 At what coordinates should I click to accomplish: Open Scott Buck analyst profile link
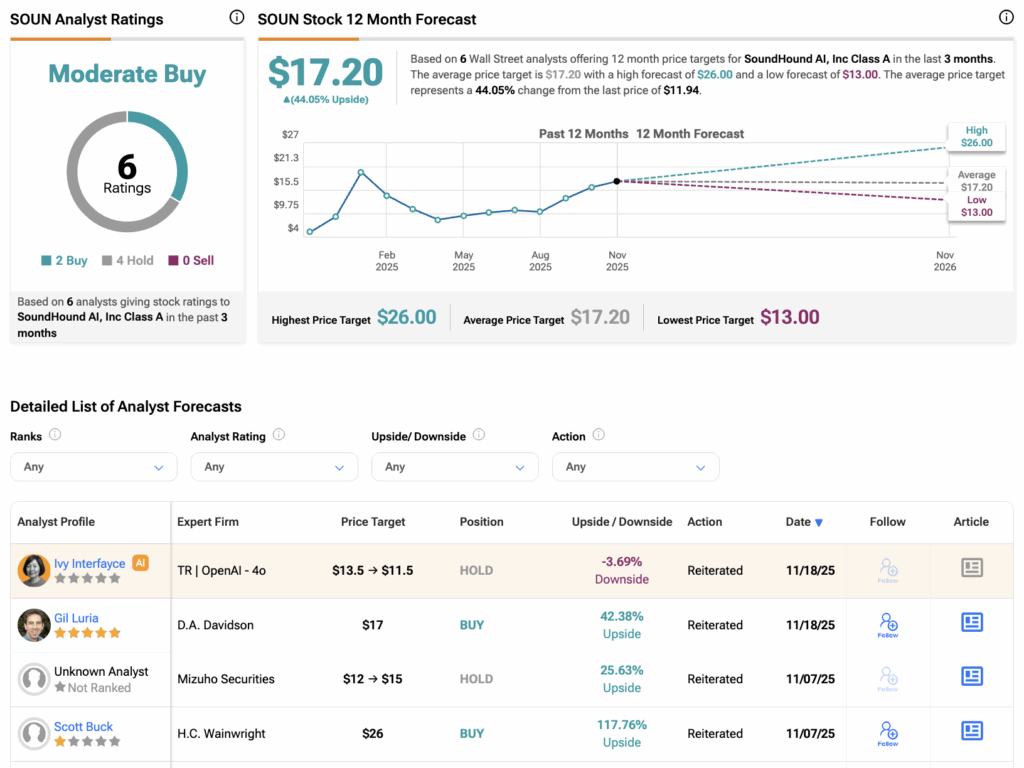pos(83,726)
